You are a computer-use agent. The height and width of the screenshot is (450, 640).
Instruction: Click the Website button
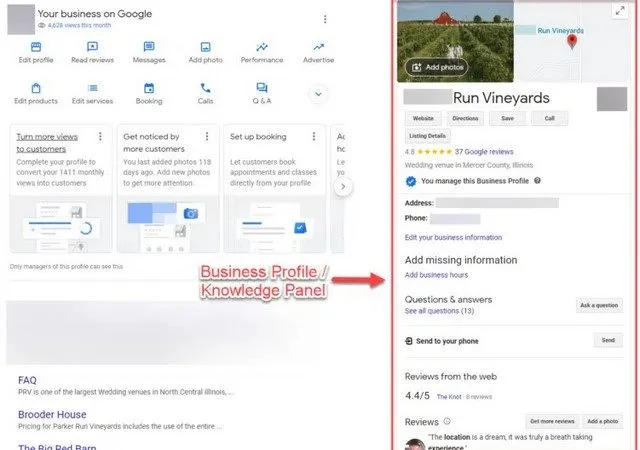(423, 118)
